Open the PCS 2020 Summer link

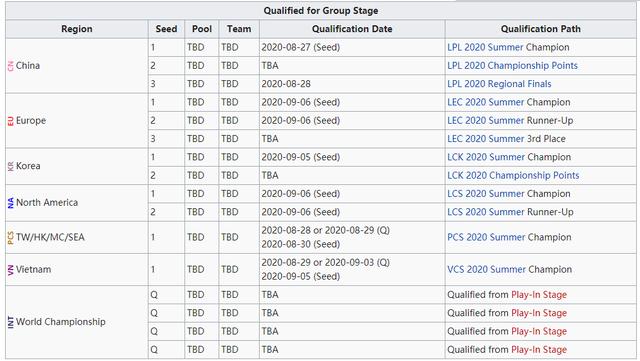486,237
